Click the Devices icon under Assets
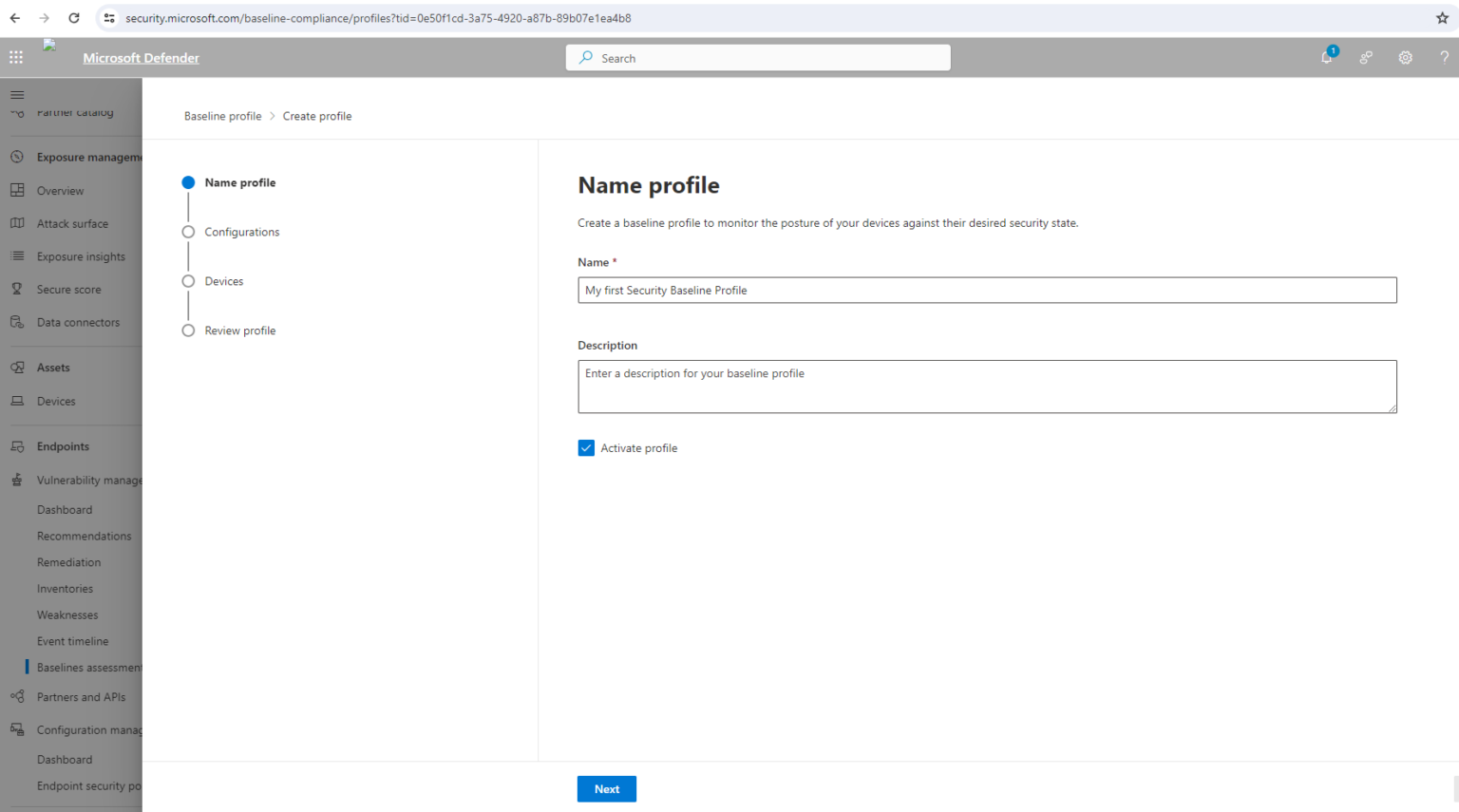 pyautogui.click(x=17, y=401)
